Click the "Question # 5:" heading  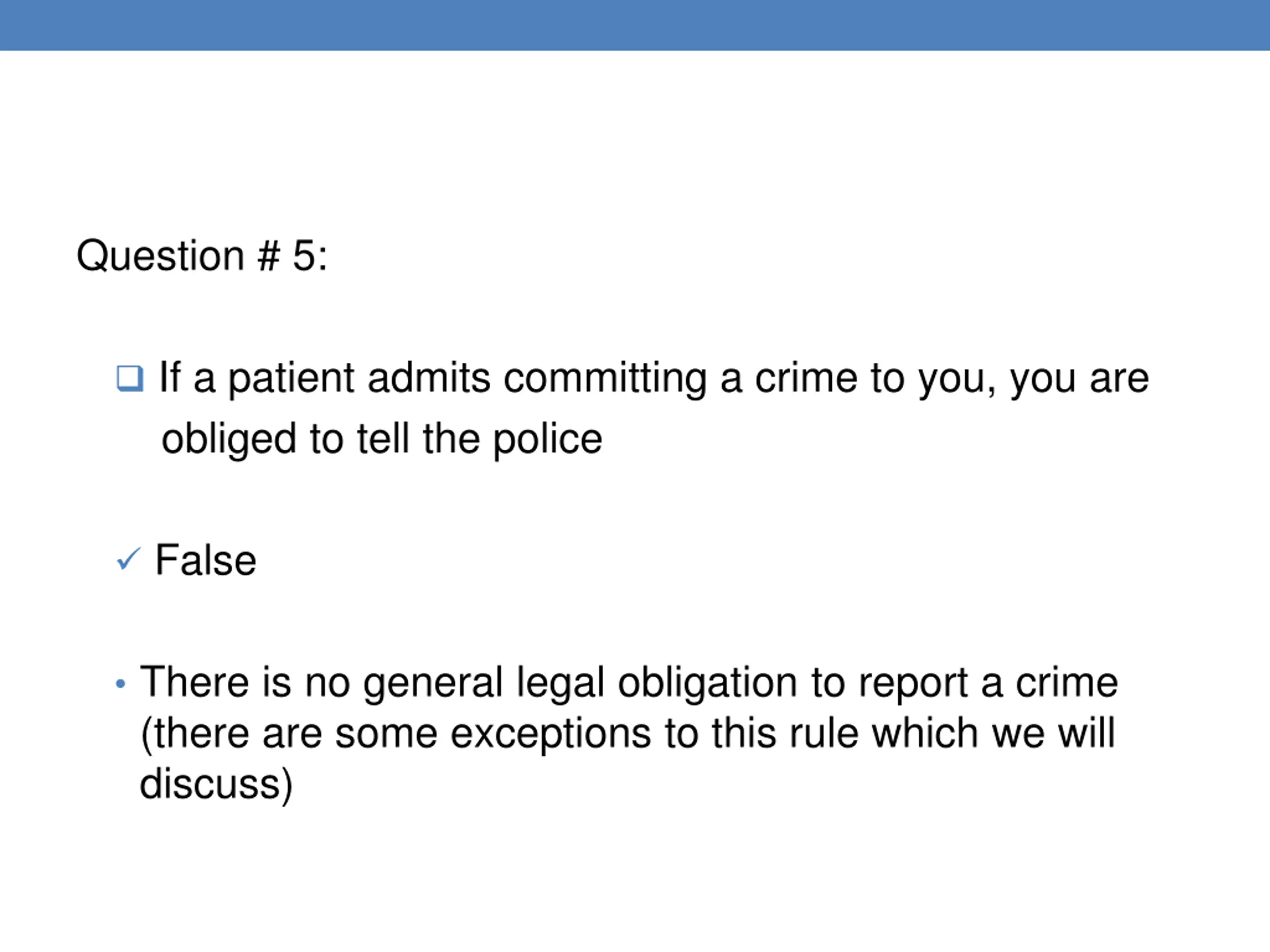201,255
